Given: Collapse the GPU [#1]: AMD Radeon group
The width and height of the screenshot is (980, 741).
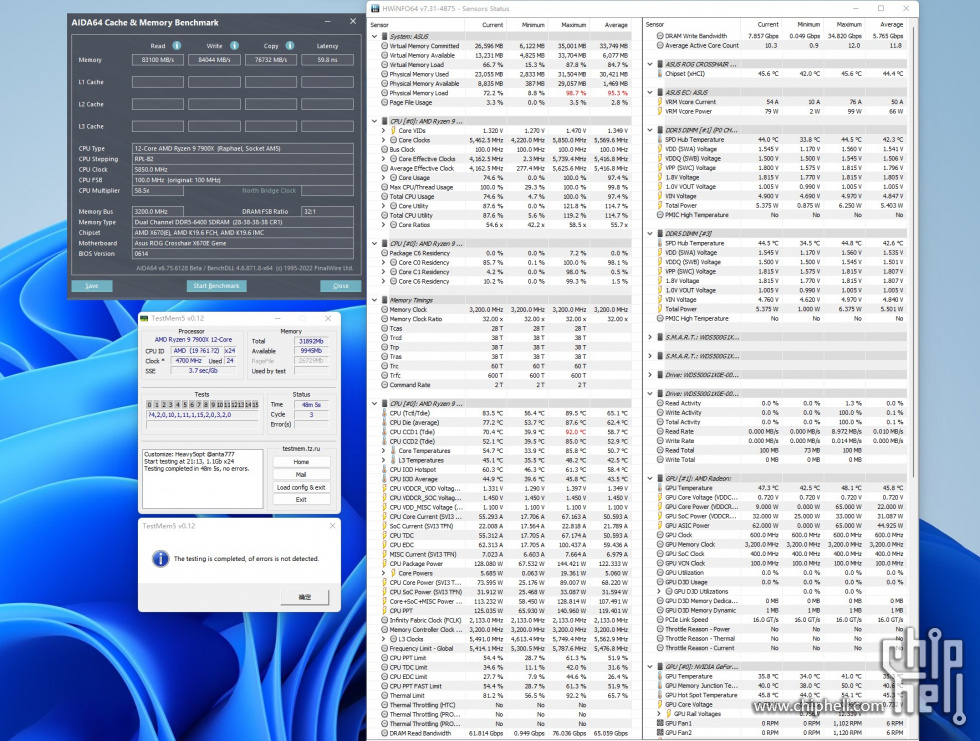Looking at the screenshot, I should 651,479.
